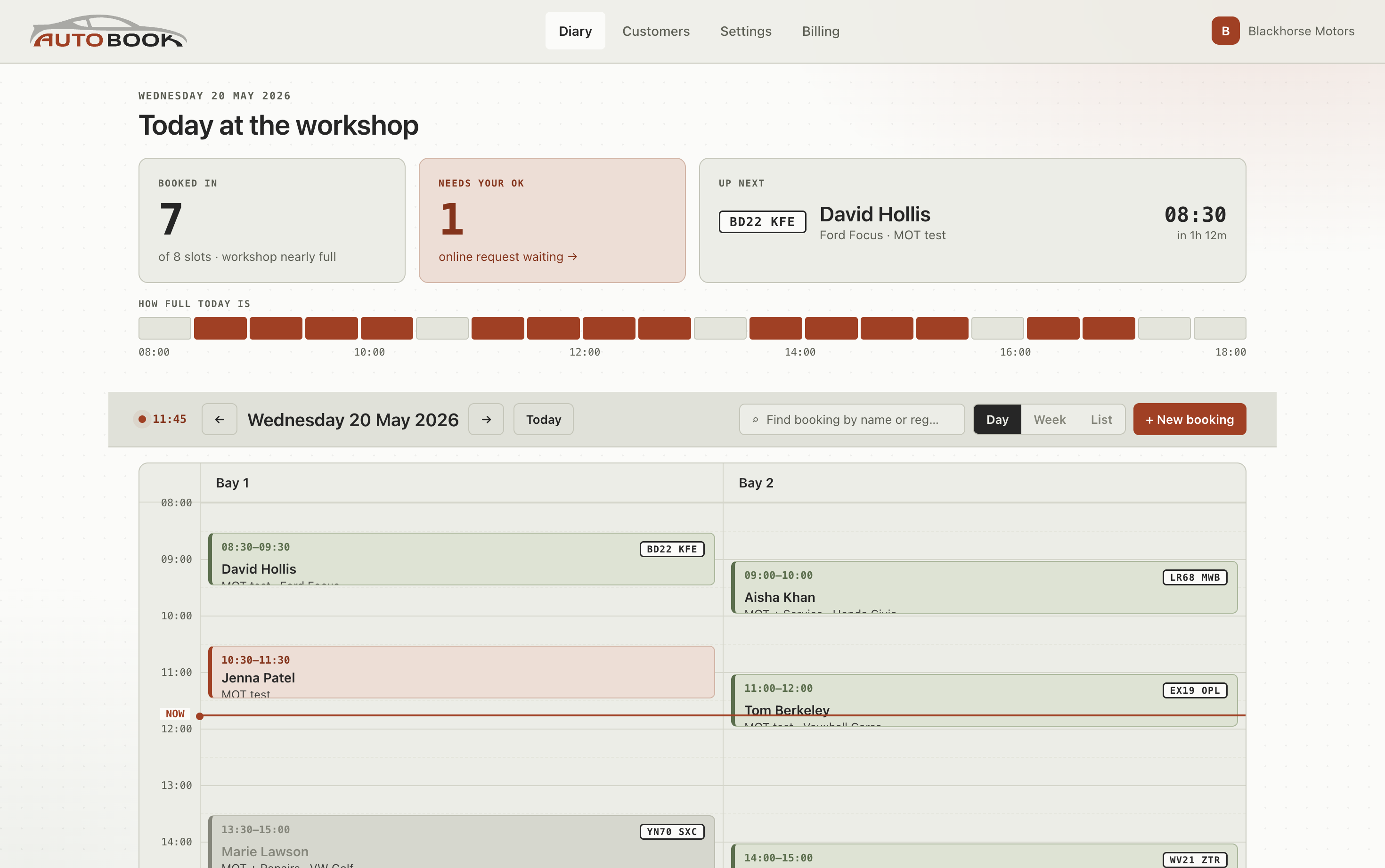
Task: Click BD22 KFE plate on David Hollis booking
Action: tap(672, 550)
